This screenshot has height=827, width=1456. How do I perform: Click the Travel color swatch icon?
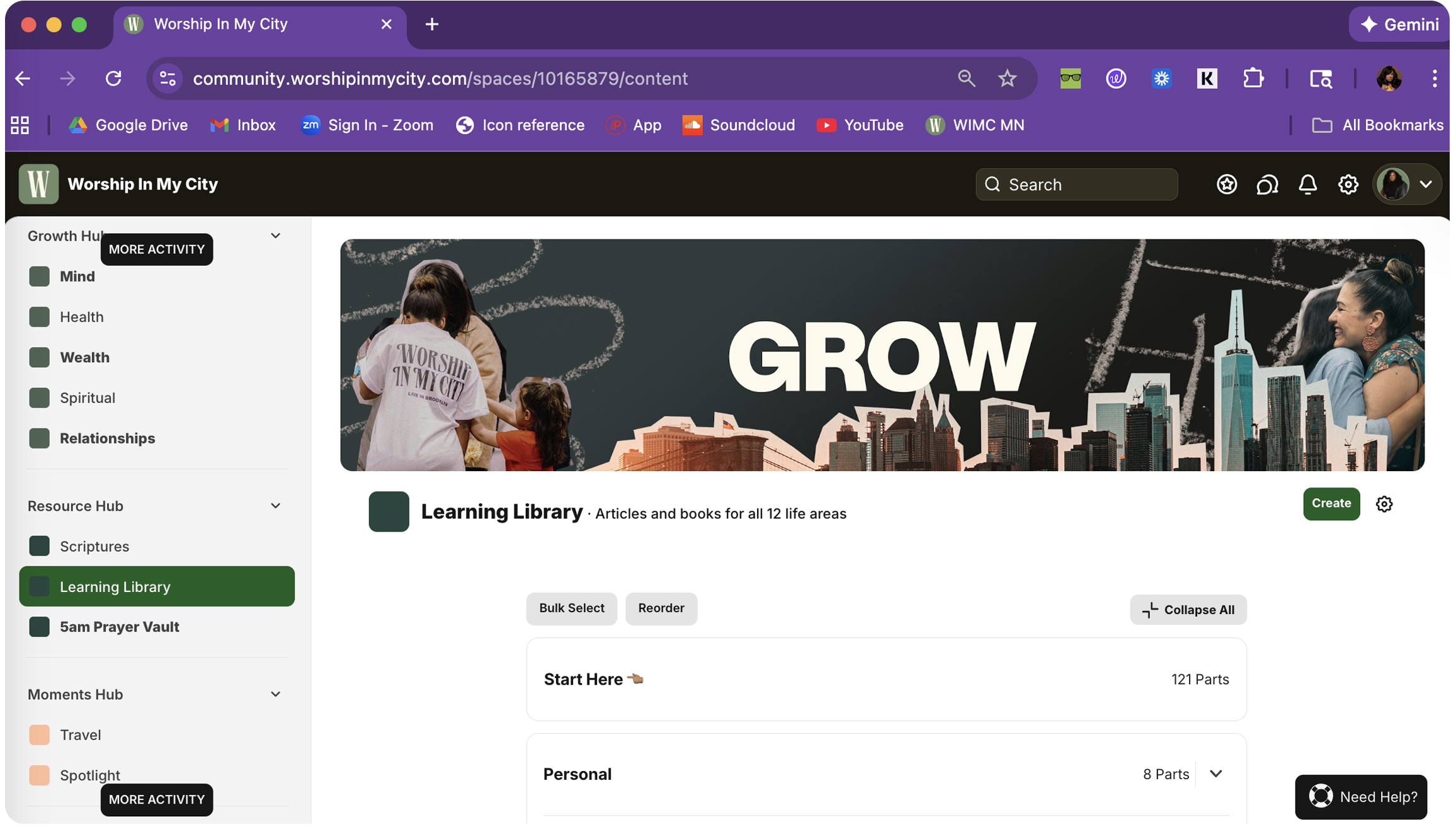[x=40, y=735]
